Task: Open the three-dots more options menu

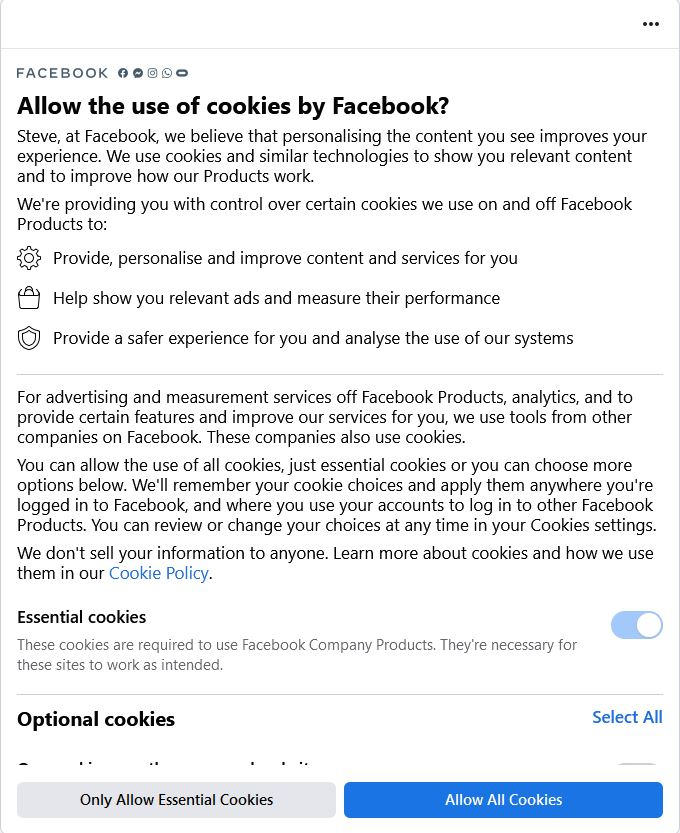Action: (651, 24)
